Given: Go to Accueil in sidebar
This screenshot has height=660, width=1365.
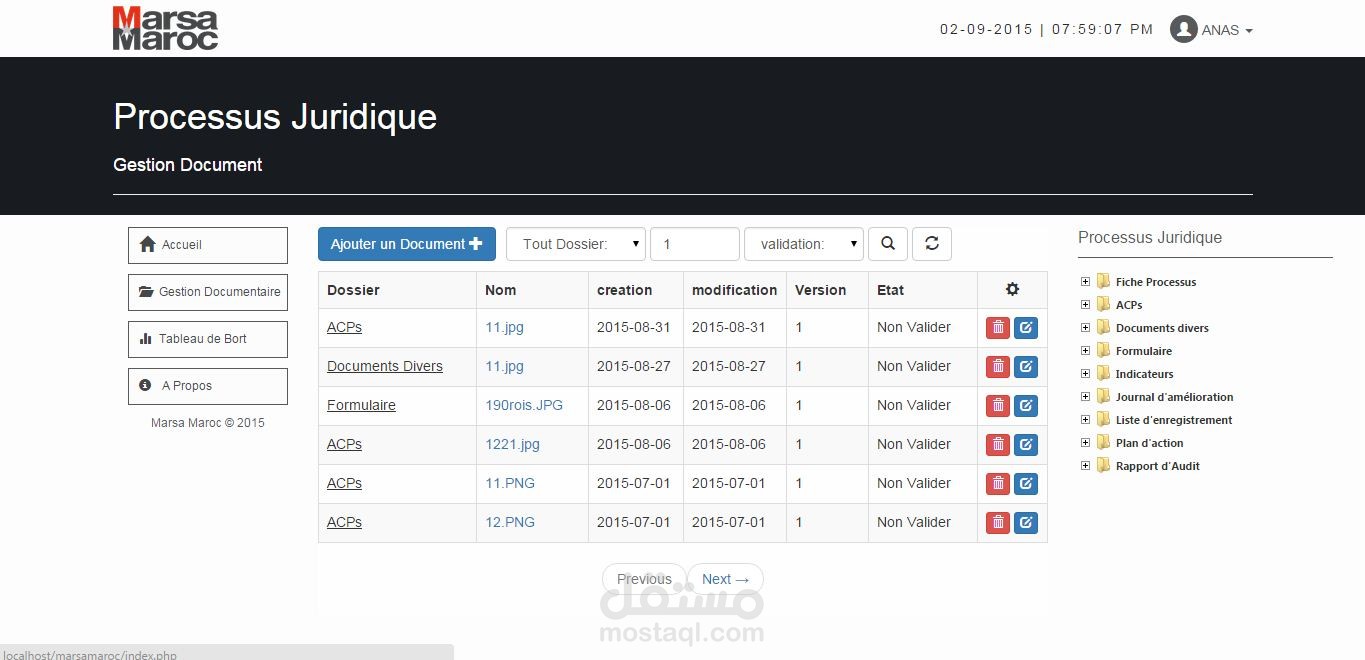Looking at the screenshot, I should tap(208, 245).
